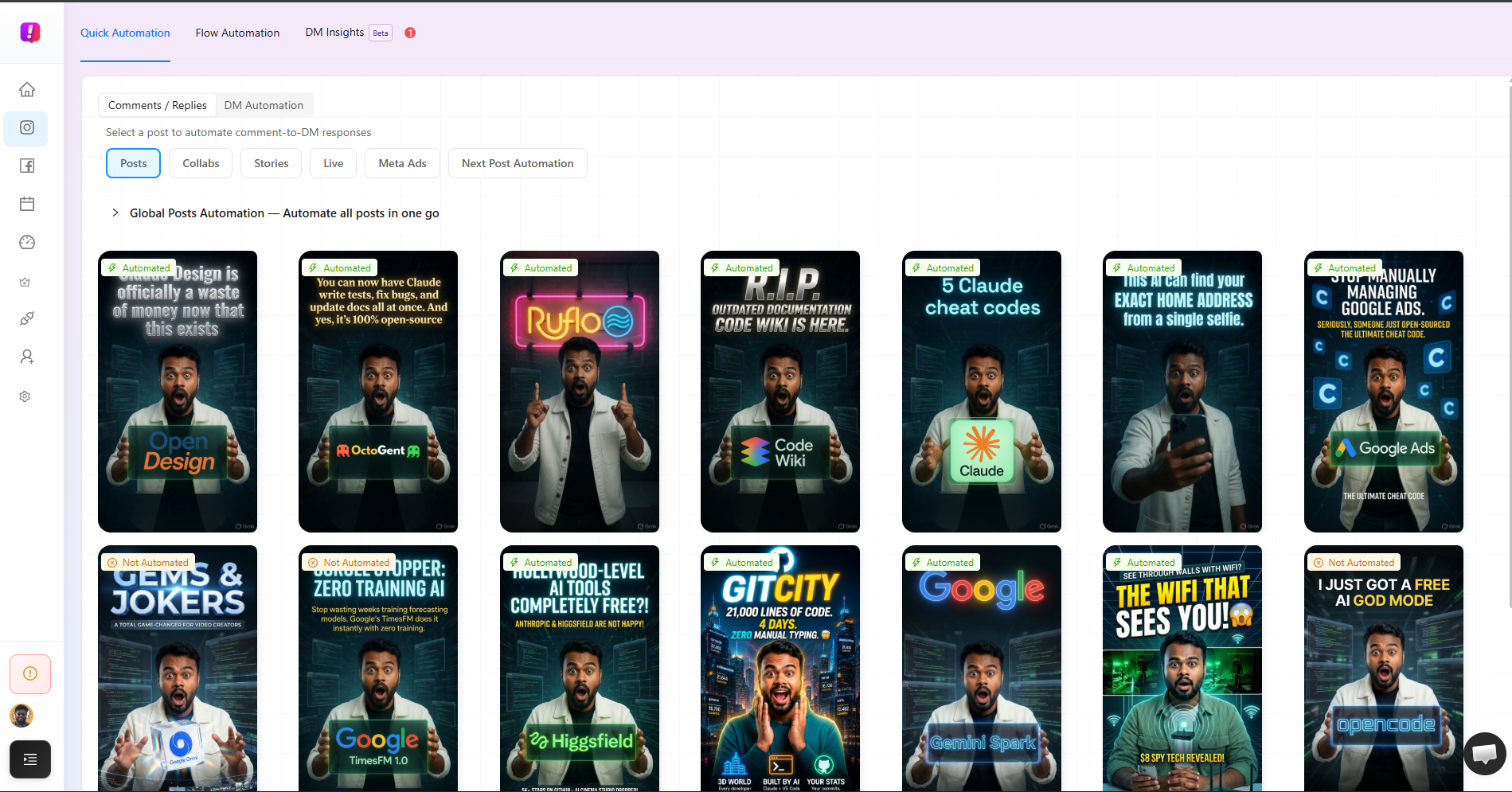Open the Gemini Spark post thumbnail
This screenshot has height=792, width=1512.
click(982, 669)
